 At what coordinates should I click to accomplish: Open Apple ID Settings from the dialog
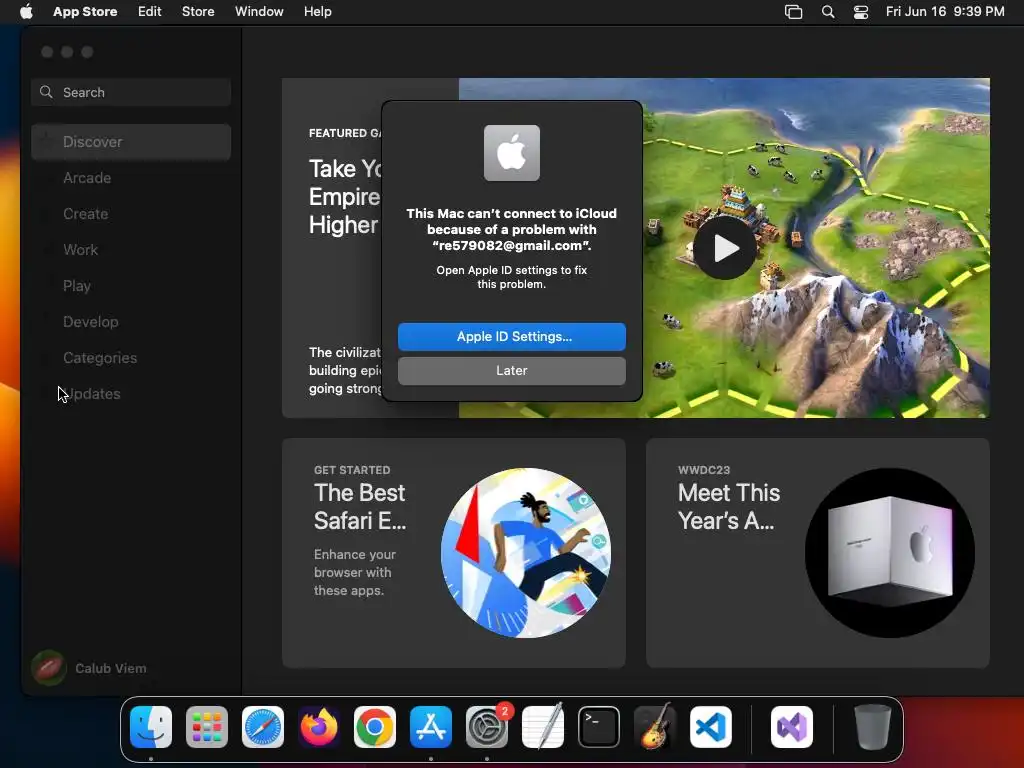511,336
